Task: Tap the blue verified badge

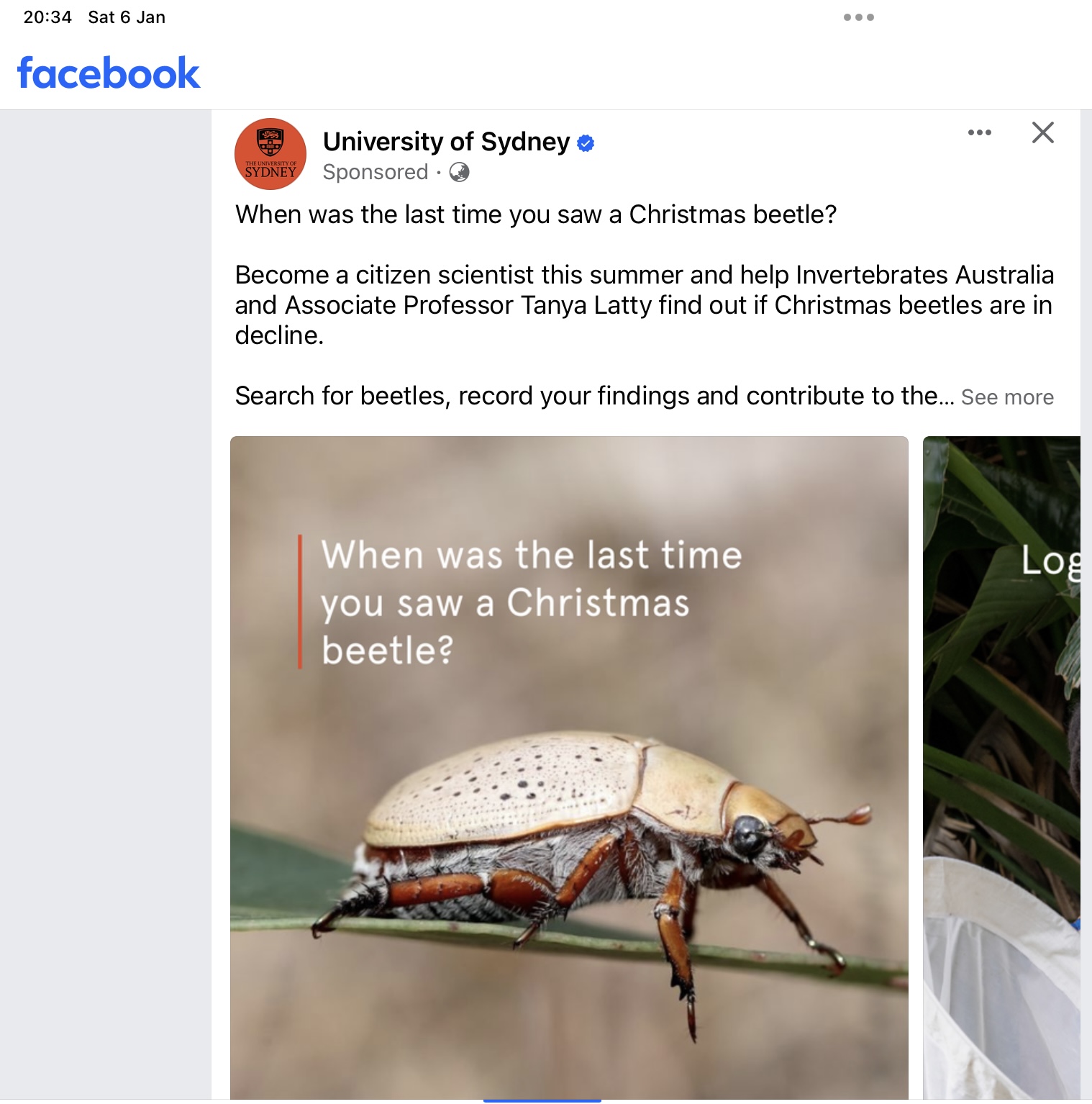Action: [586, 143]
